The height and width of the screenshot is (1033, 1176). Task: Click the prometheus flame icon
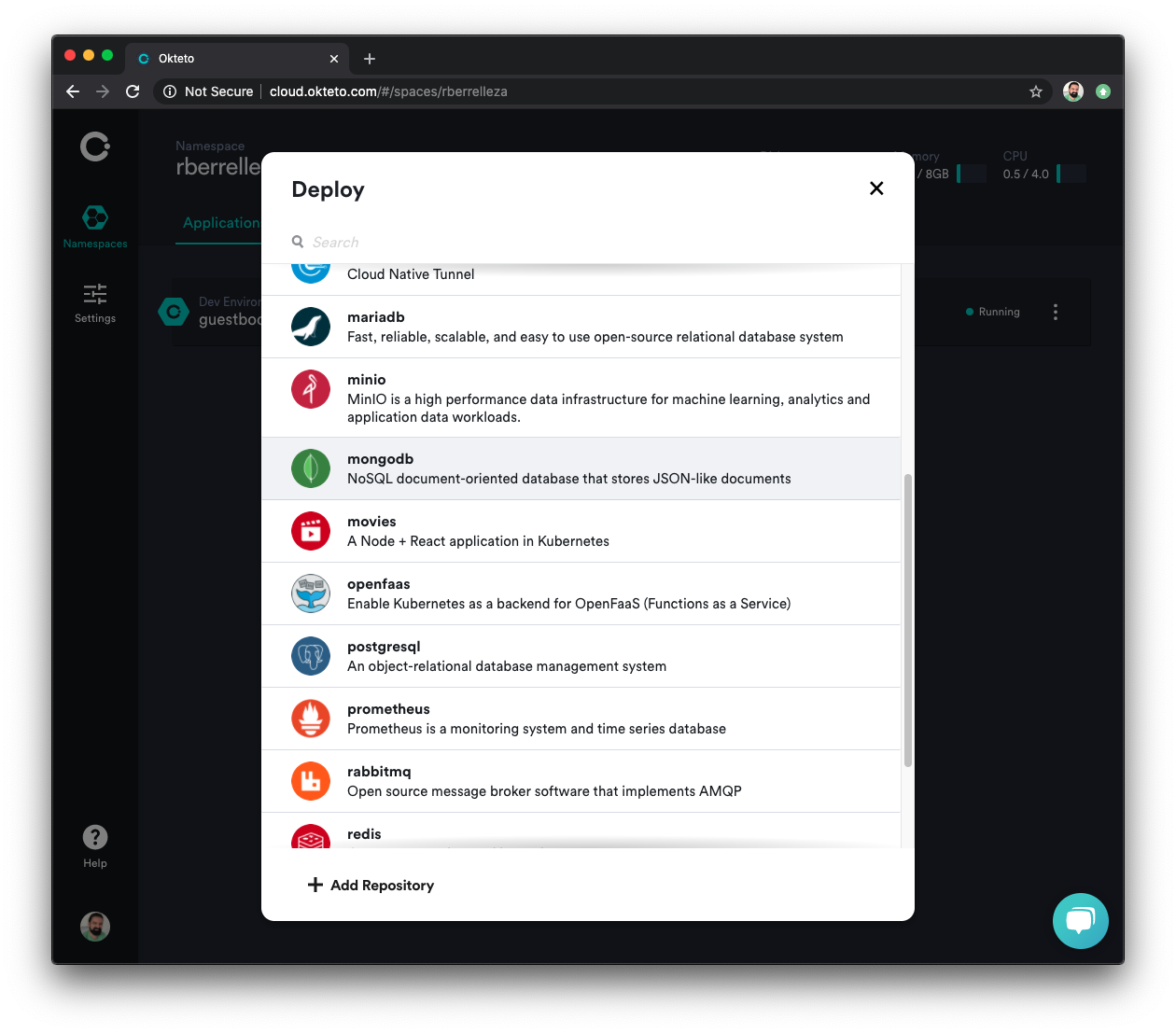(x=311, y=719)
